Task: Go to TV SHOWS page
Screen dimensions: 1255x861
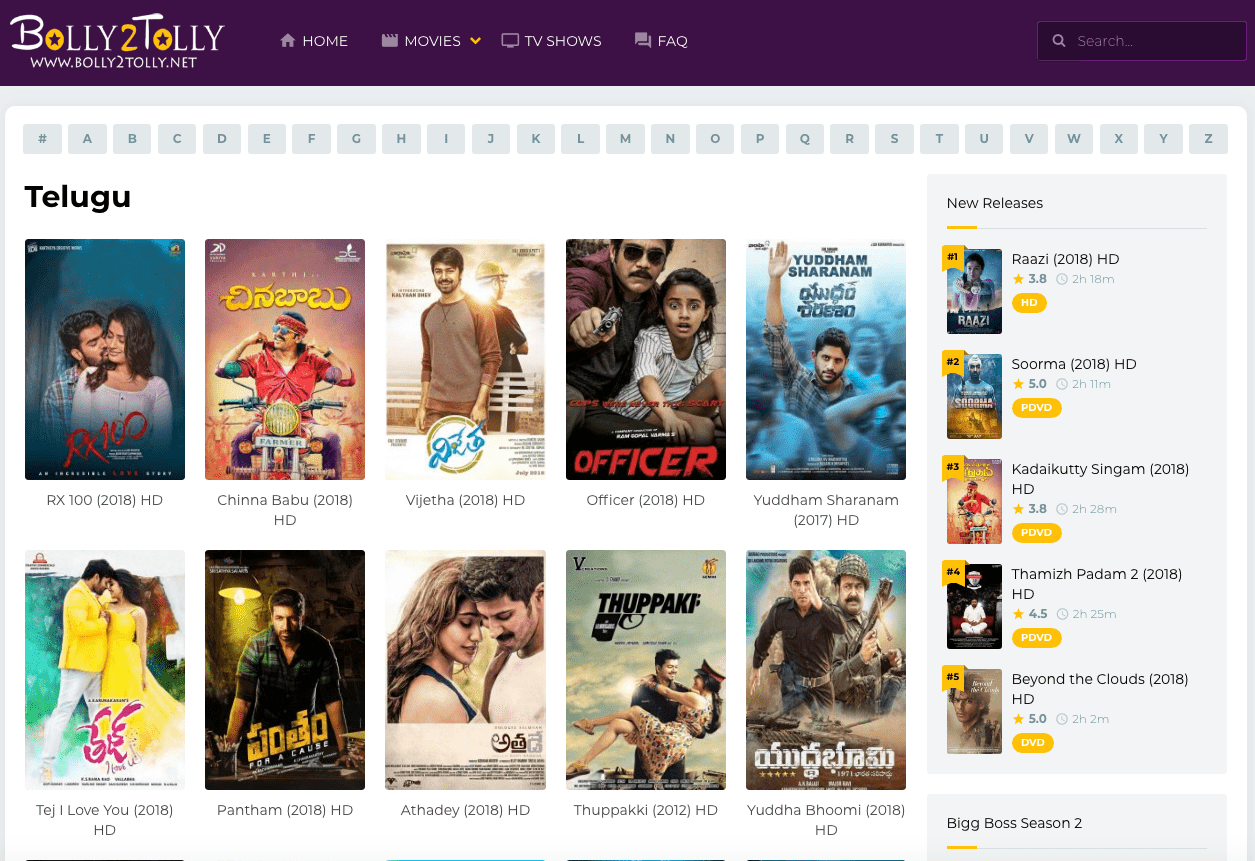Action: pyautogui.click(x=563, y=41)
